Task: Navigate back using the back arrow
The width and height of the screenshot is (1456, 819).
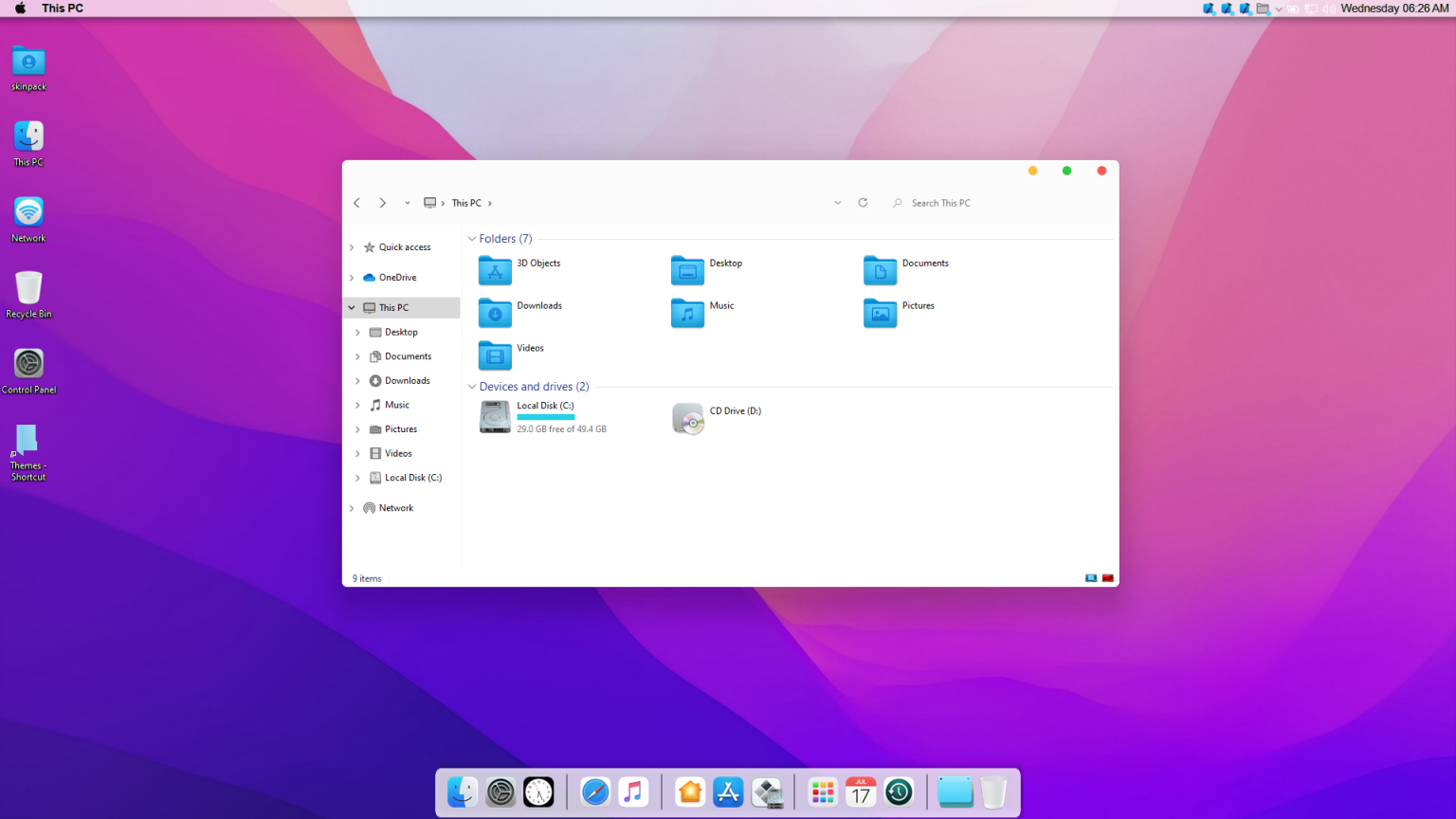Action: point(356,202)
